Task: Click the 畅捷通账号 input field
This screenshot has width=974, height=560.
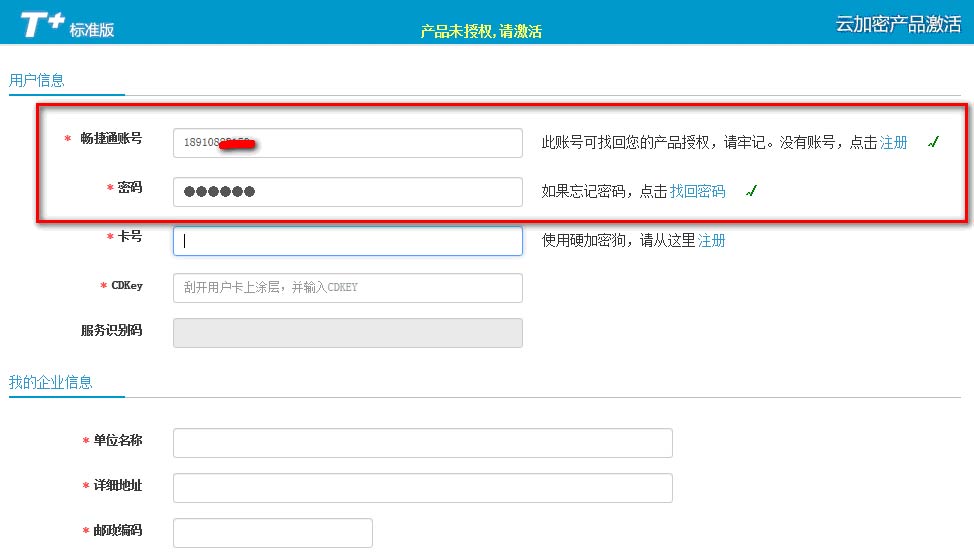Action: tap(348, 143)
